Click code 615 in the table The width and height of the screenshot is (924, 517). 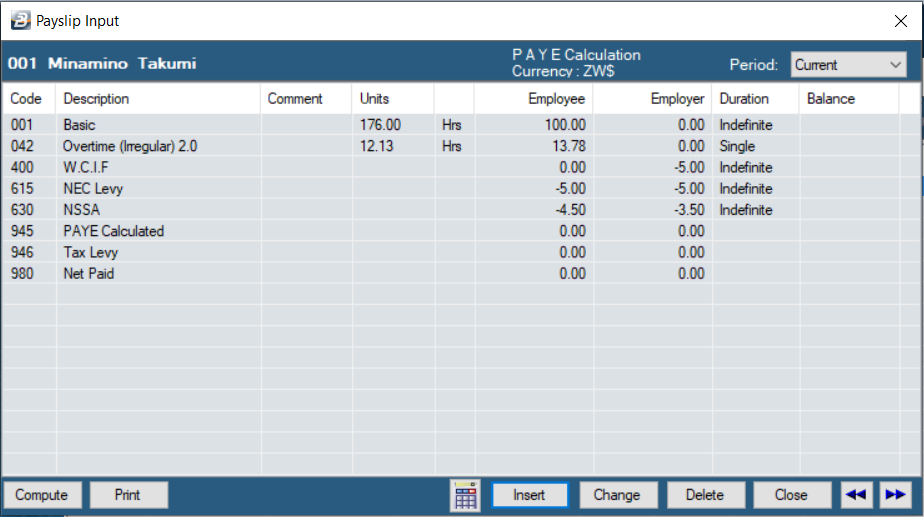(x=22, y=189)
